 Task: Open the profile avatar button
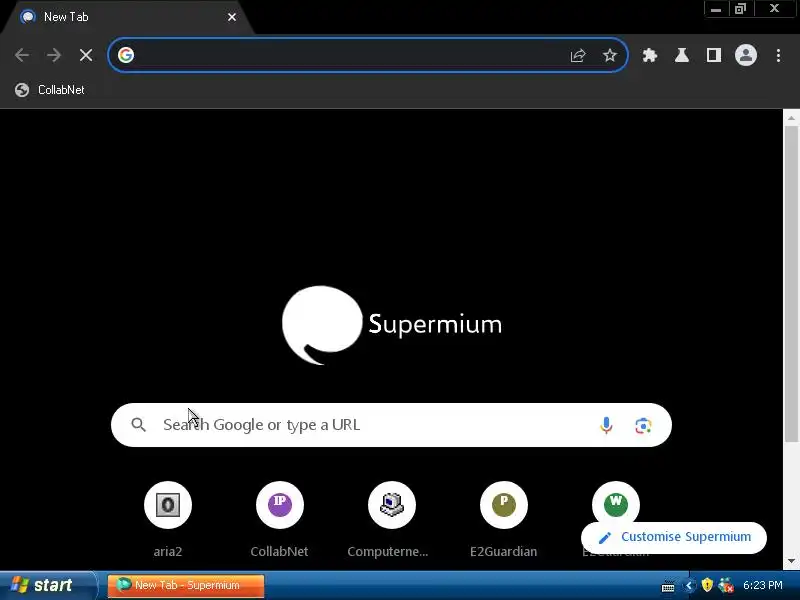click(745, 55)
